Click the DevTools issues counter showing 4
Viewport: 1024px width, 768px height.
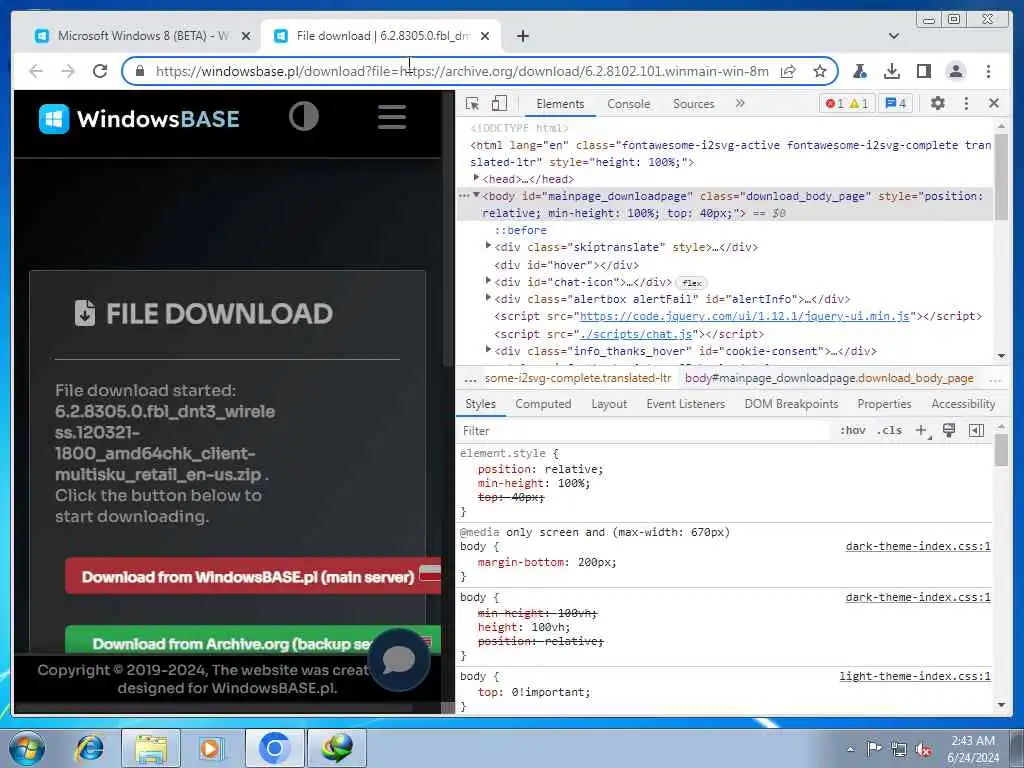[896, 103]
